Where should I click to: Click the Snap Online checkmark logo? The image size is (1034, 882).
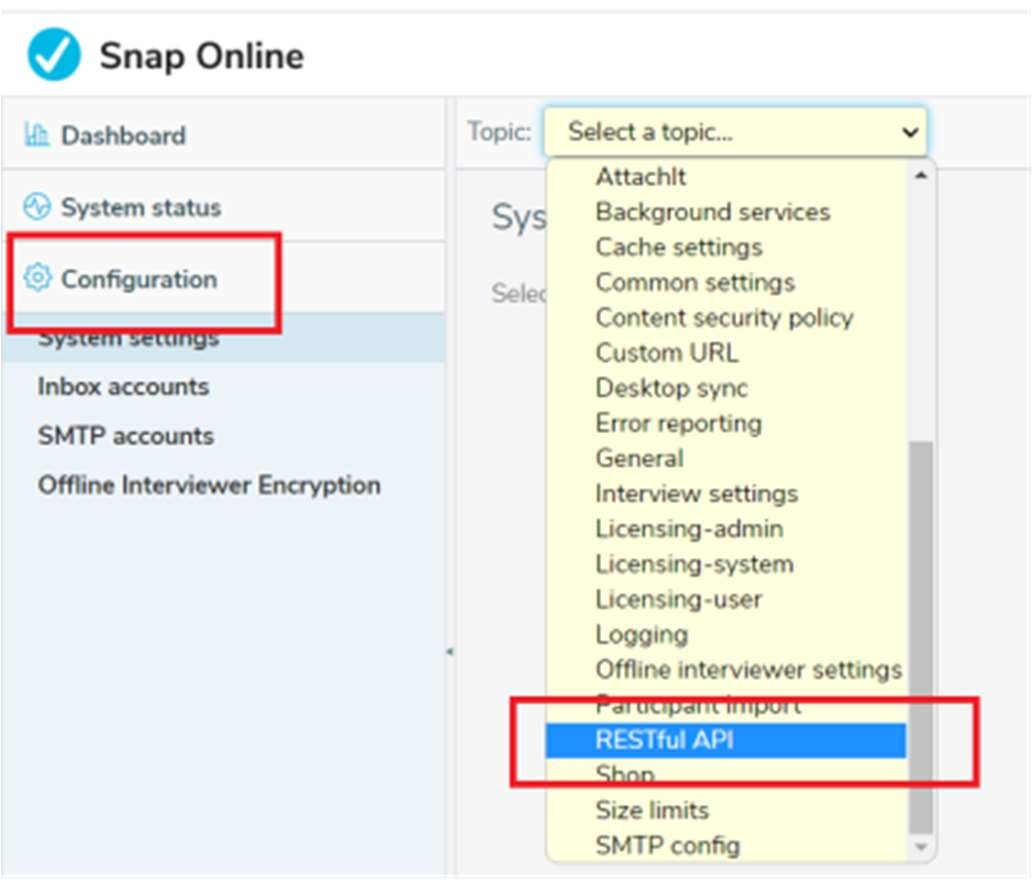[x=54, y=55]
